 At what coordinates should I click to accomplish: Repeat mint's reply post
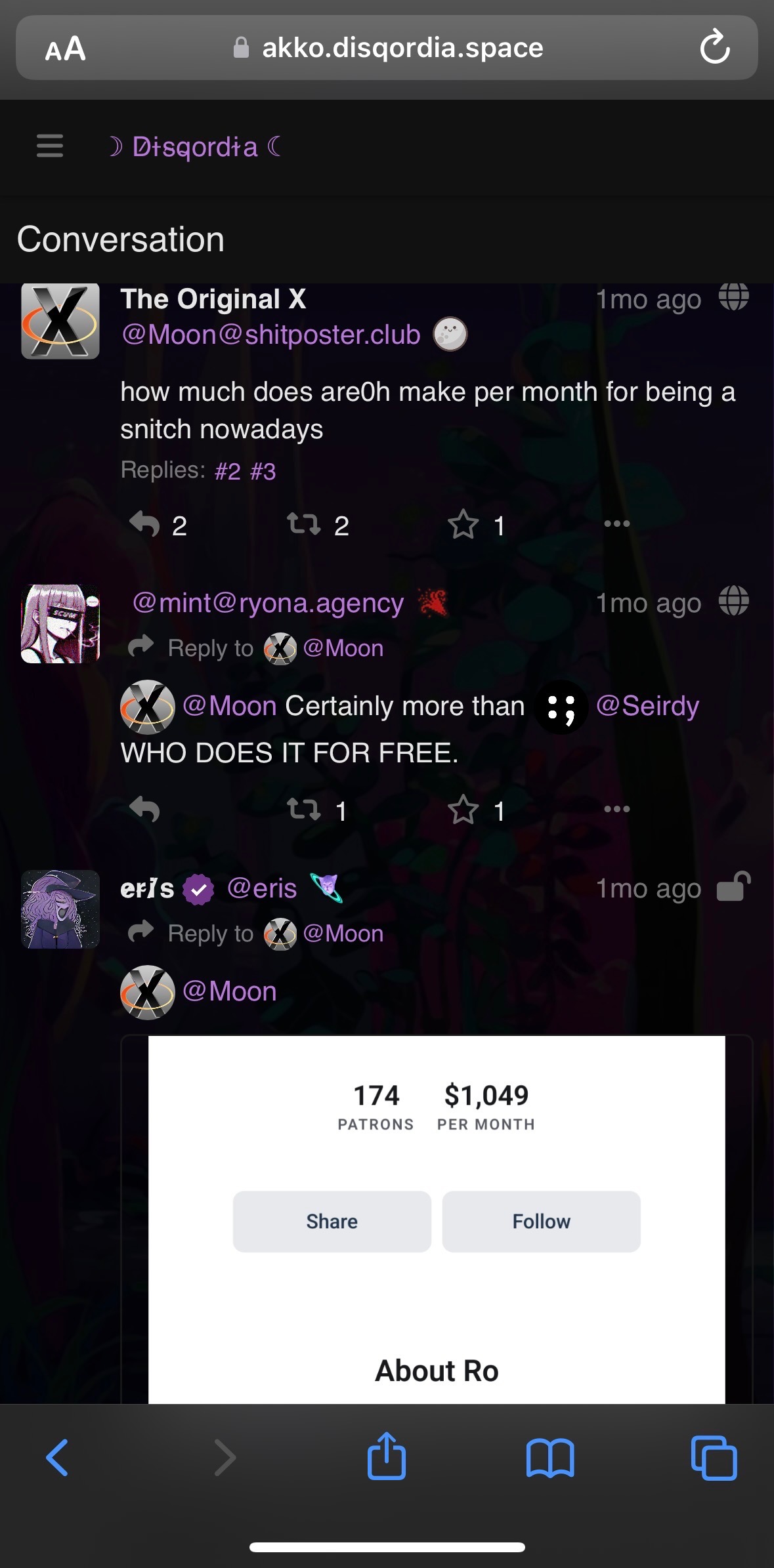pyautogui.click(x=304, y=810)
